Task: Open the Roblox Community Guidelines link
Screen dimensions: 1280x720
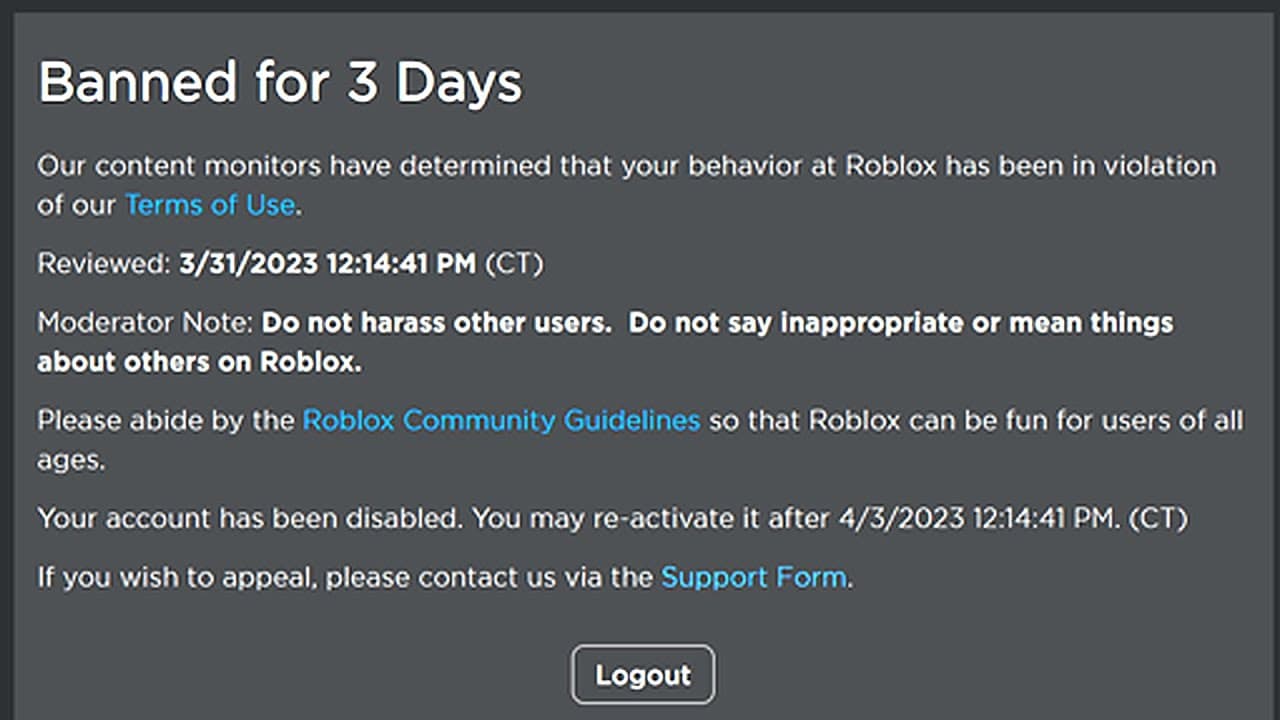Action: [501, 420]
